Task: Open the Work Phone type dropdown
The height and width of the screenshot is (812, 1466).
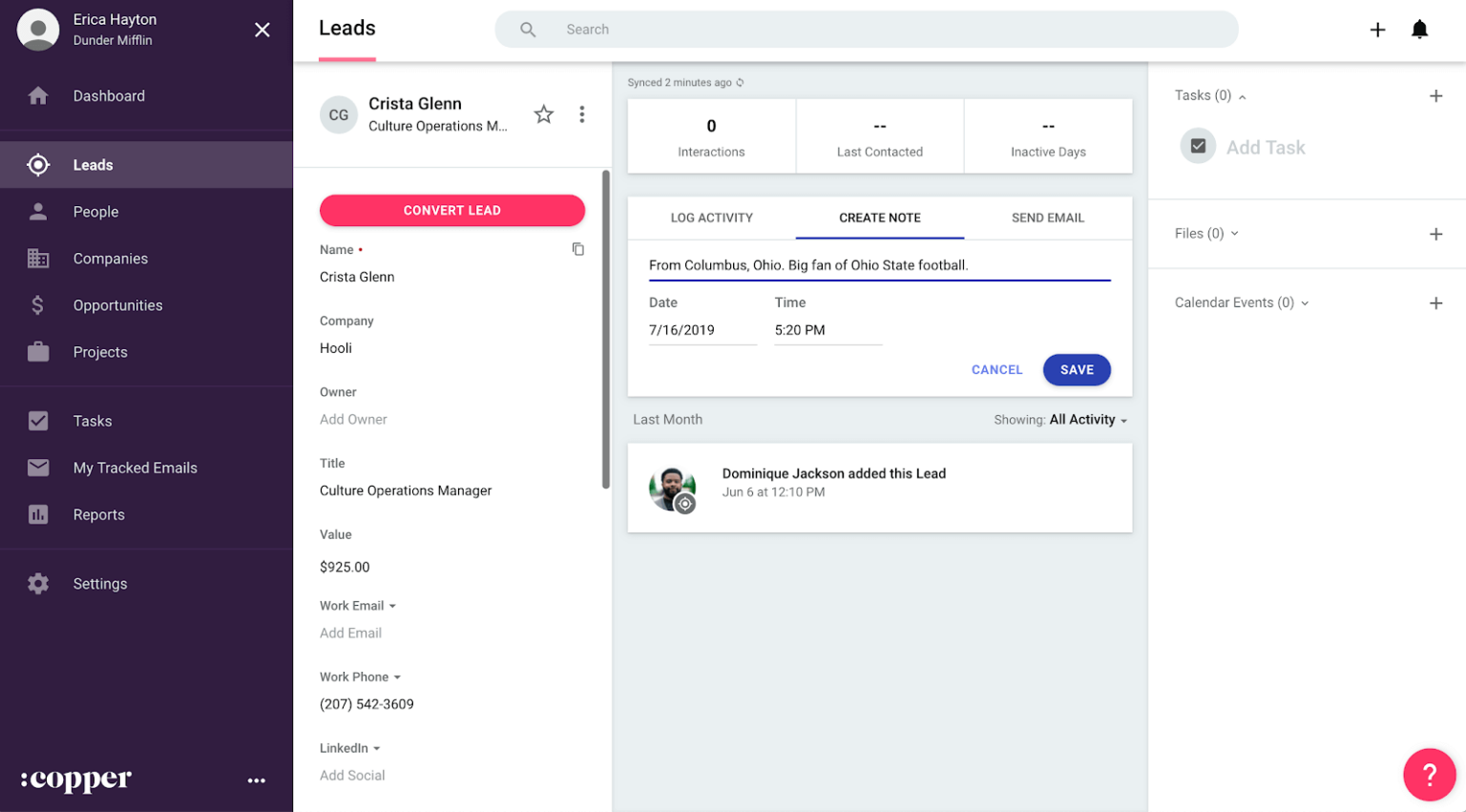Action: [395, 676]
